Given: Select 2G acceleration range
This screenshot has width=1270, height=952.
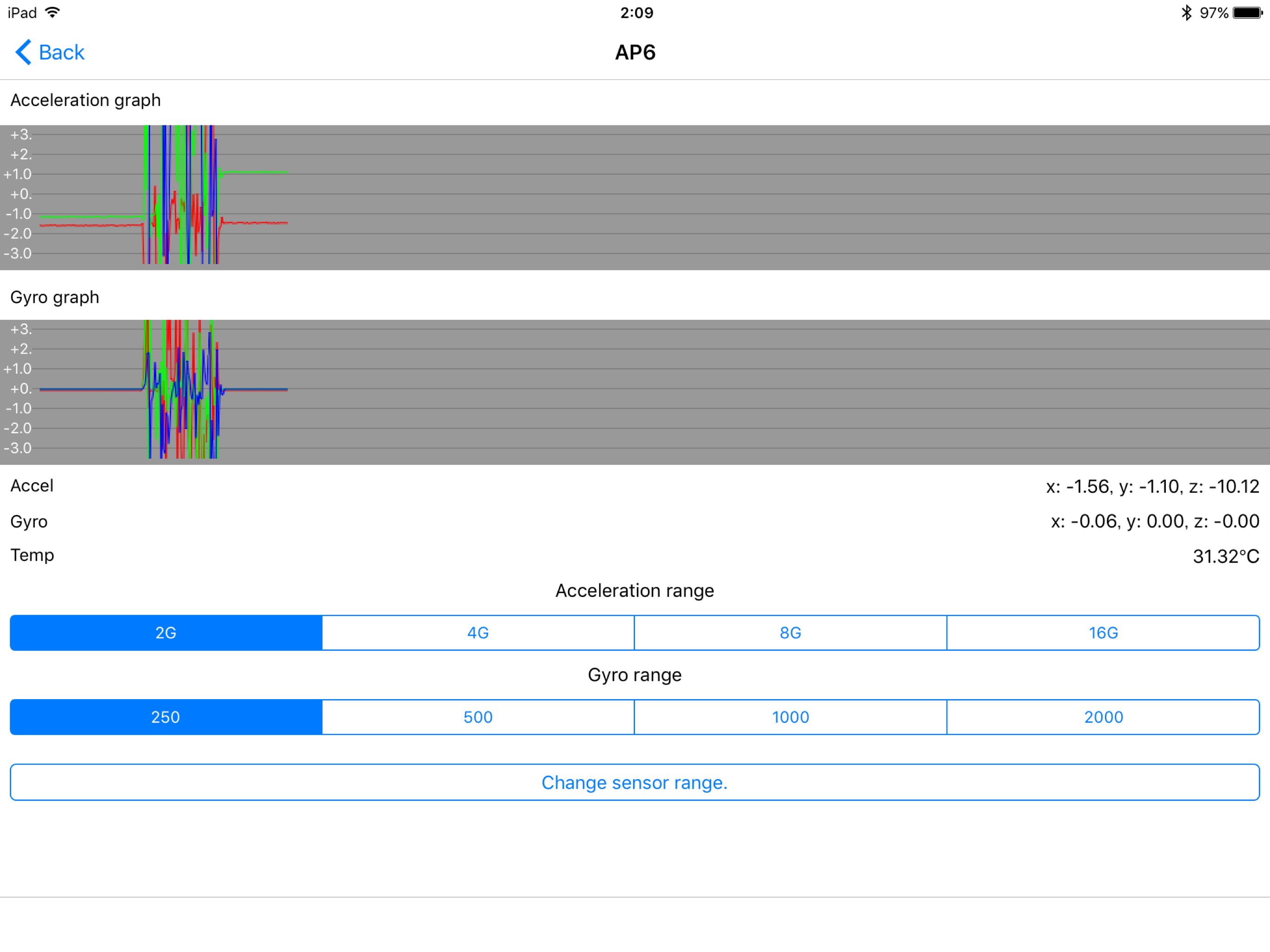Looking at the screenshot, I should pyautogui.click(x=166, y=633).
